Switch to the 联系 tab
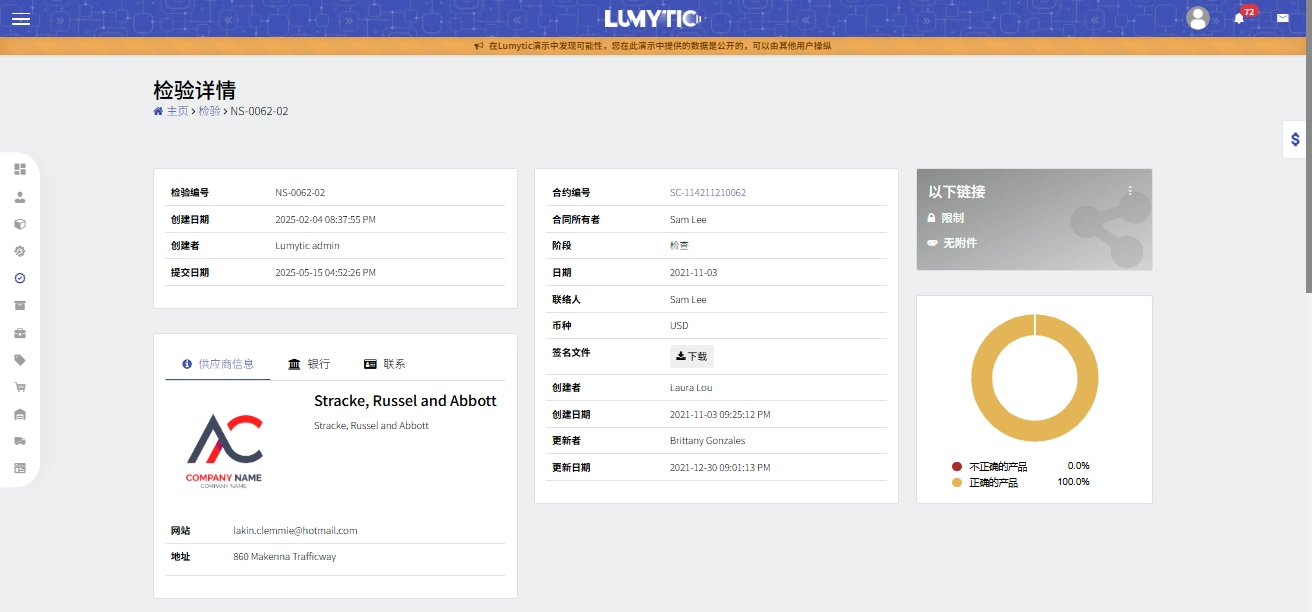Screen dimensions: 1312x612 (x=385, y=364)
